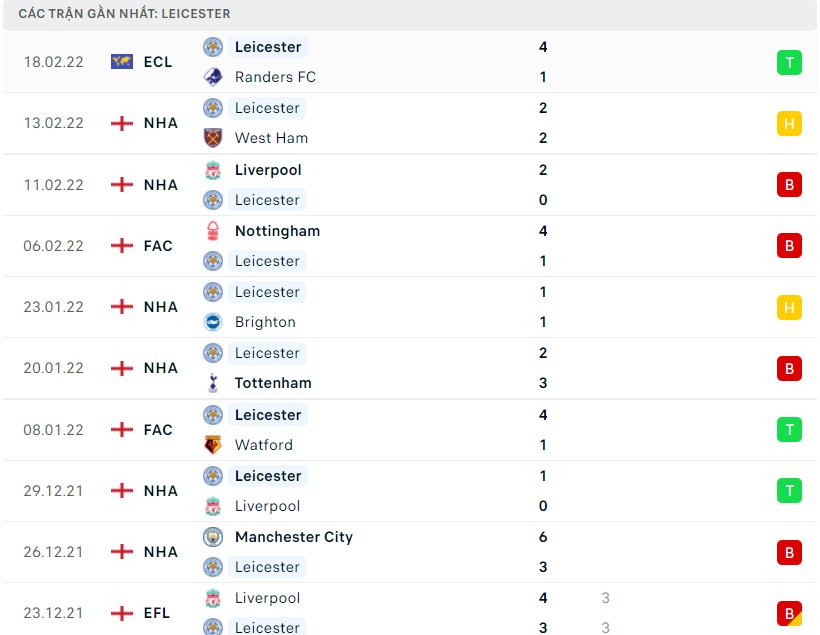Image resolution: width=820 pixels, height=635 pixels.
Task: Click yellow H badge for West Ham match
Action: click(x=789, y=123)
